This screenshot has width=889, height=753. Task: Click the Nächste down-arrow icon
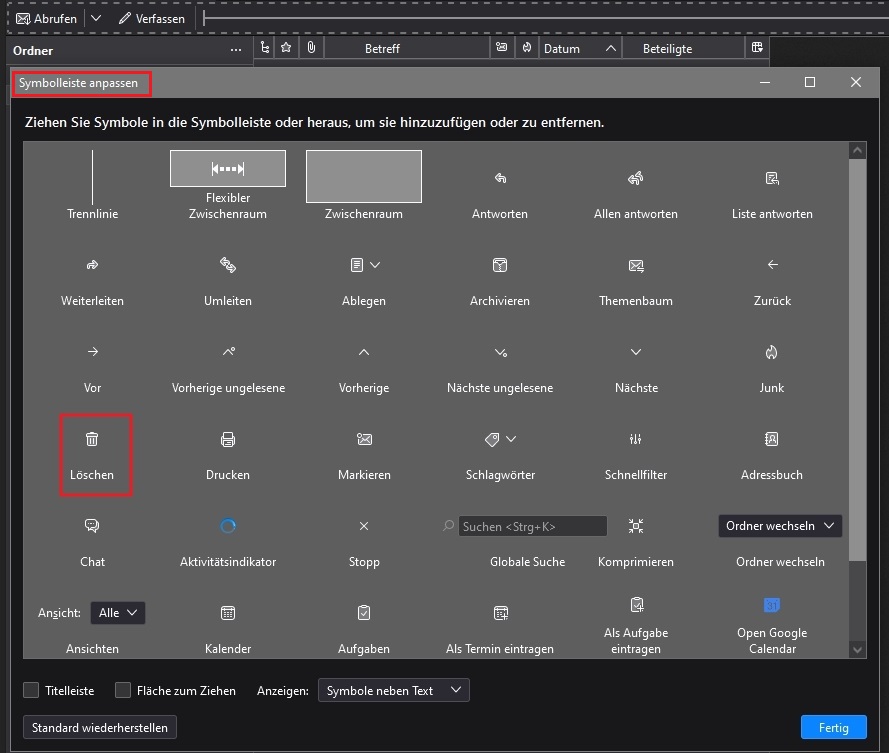[x=636, y=352]
